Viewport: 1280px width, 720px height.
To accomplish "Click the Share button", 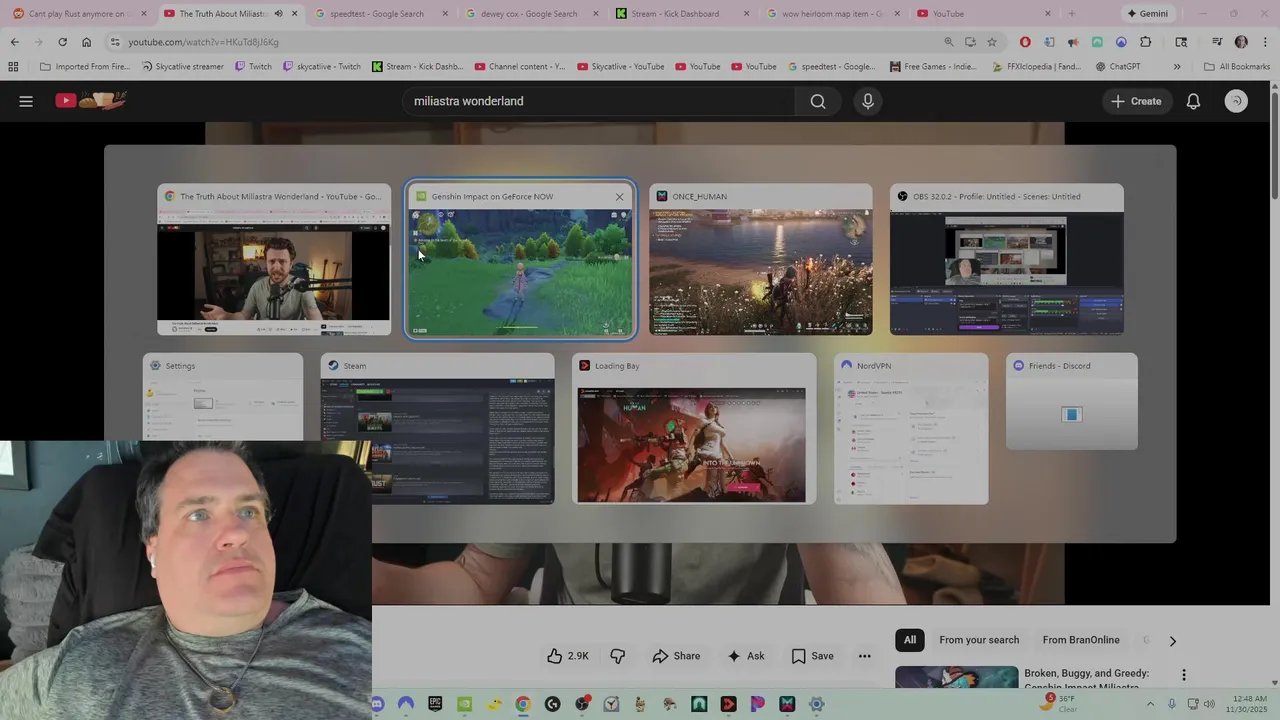I will click(676, 656).
